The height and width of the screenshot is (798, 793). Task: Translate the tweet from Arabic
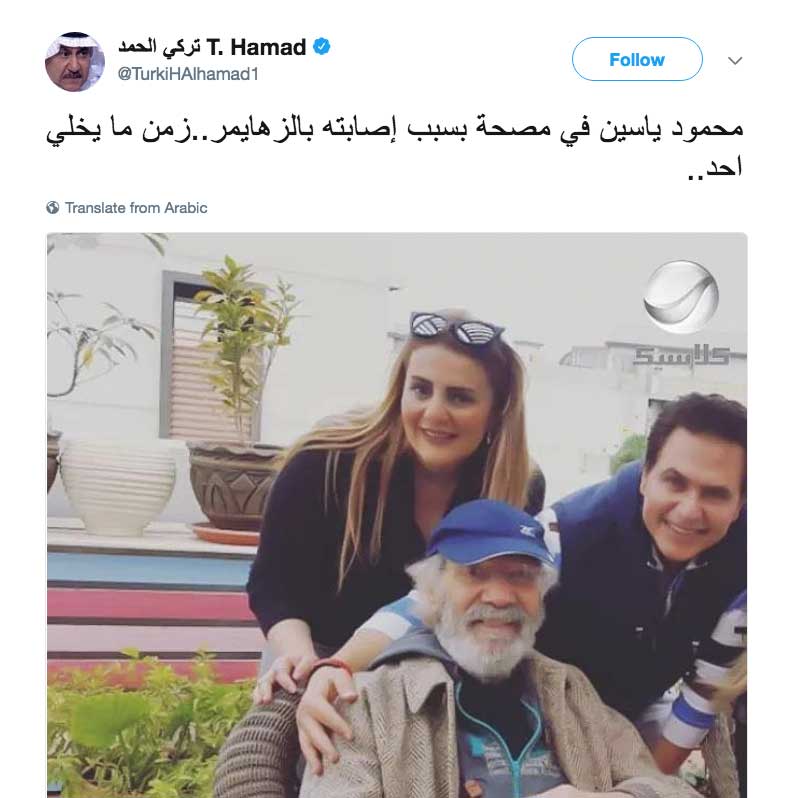coord(136,208)
